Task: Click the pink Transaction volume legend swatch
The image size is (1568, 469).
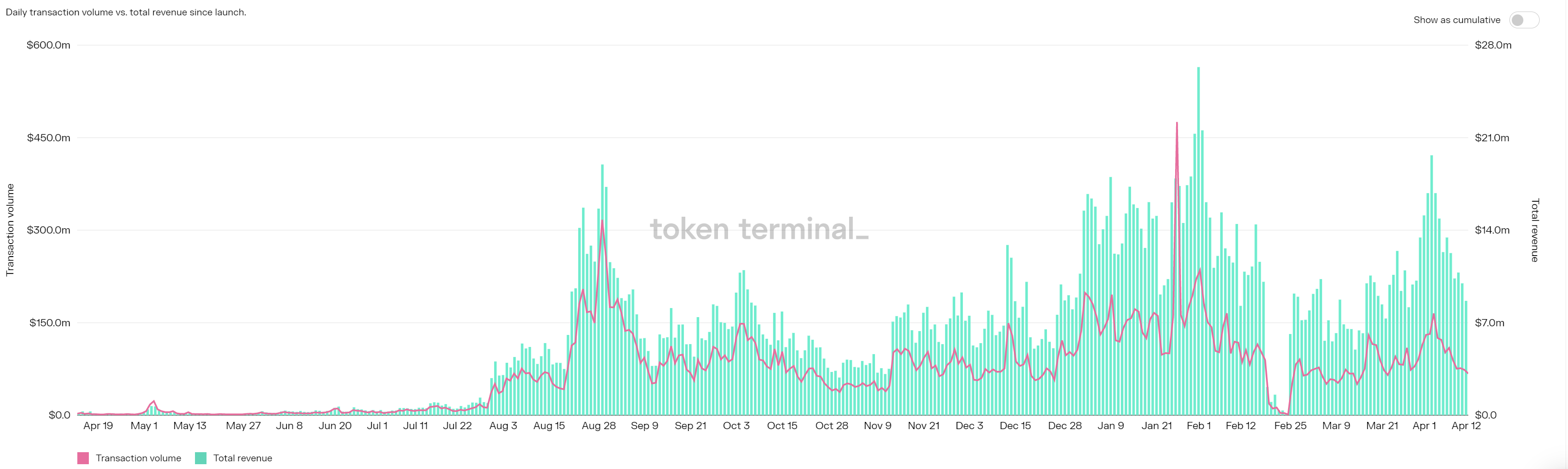Action: [x=83, y=458]
